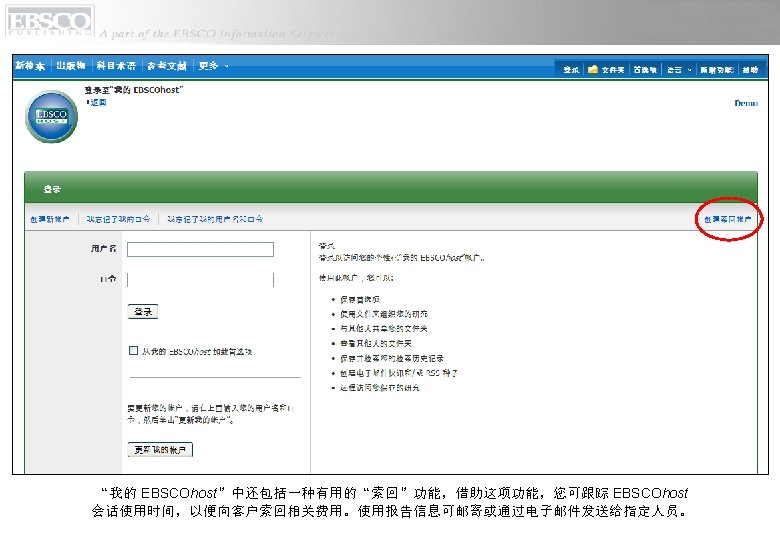Click the round EBSCO logo

coord(51,116)
